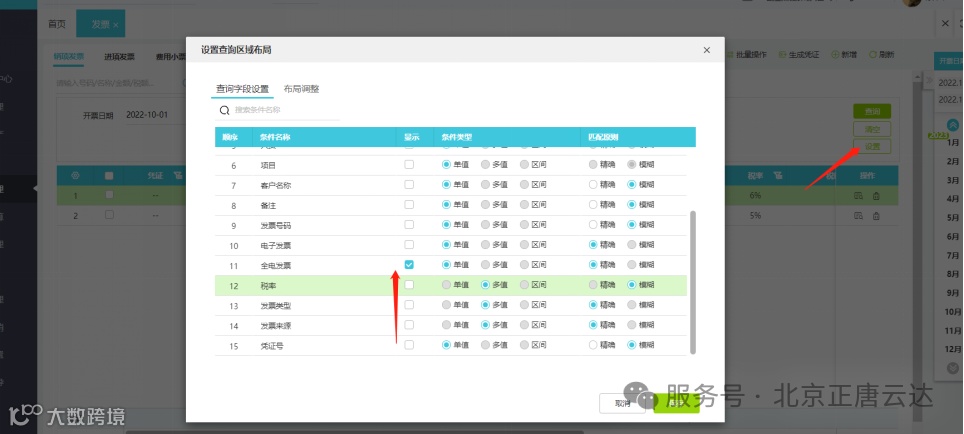Close the 设置查询区域布局 dialog
Viewport: 964px width, 434px height.
click(x=706, y=50)
